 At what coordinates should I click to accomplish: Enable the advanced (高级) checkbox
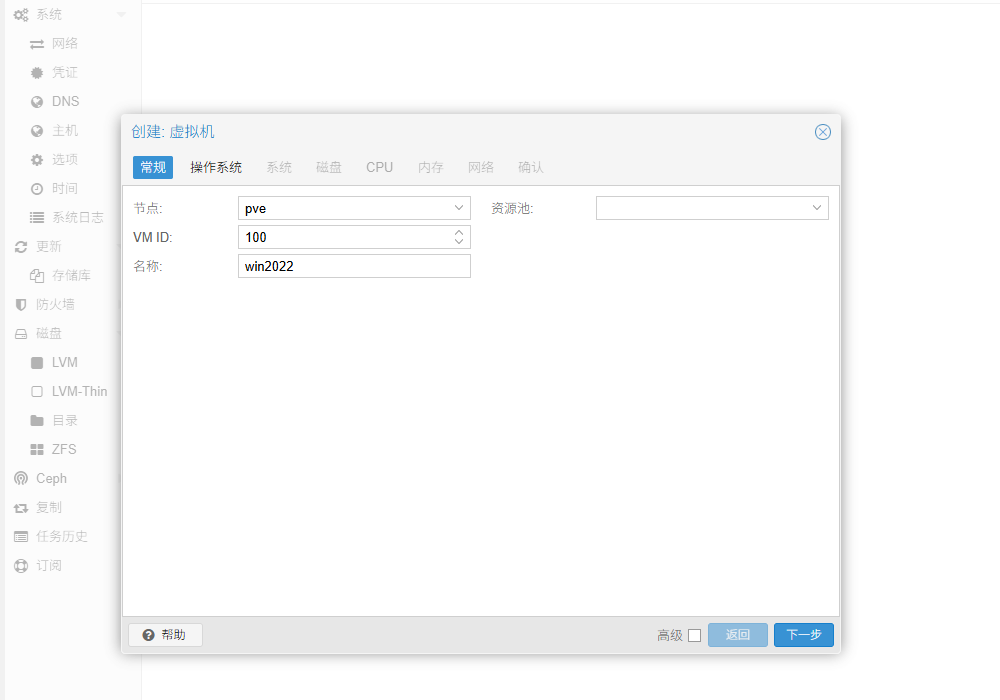coord(694,635)
